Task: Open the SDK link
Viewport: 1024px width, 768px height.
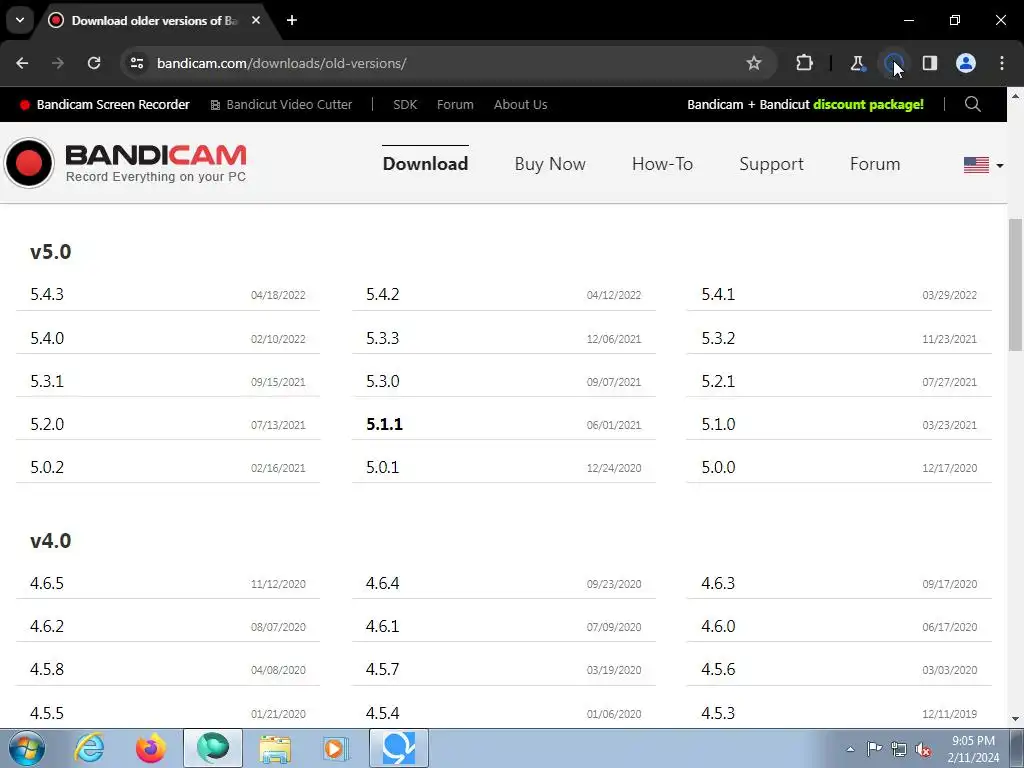Action: point(405,104)
